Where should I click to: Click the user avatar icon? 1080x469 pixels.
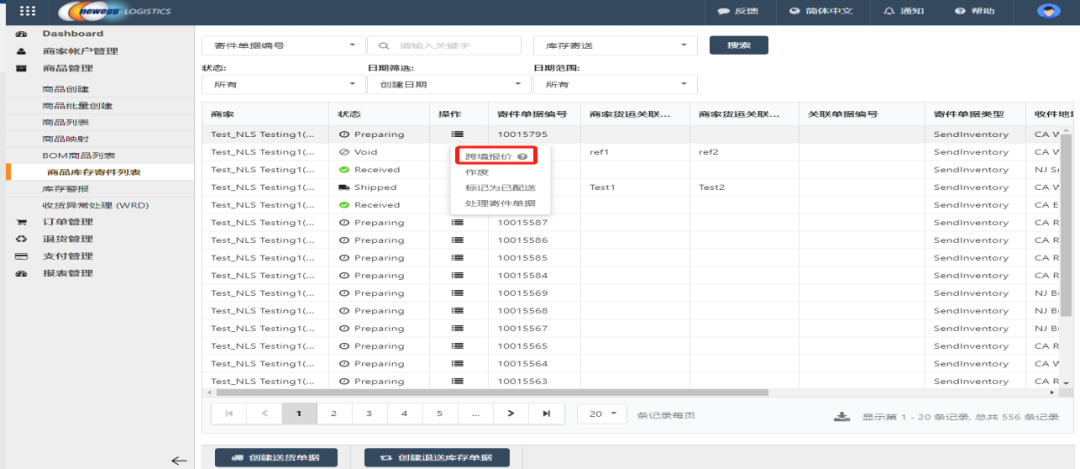coord(1048,11)
